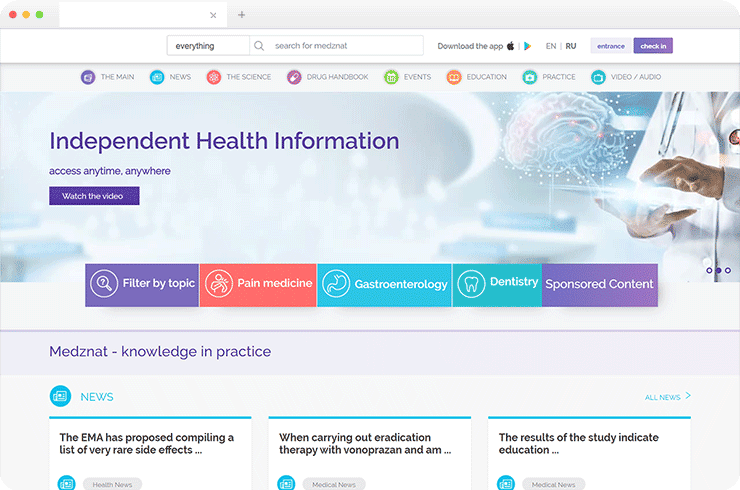Click the Video / Audio icon
The width and height of the screenshot is (740, 490).
[598, 77]
